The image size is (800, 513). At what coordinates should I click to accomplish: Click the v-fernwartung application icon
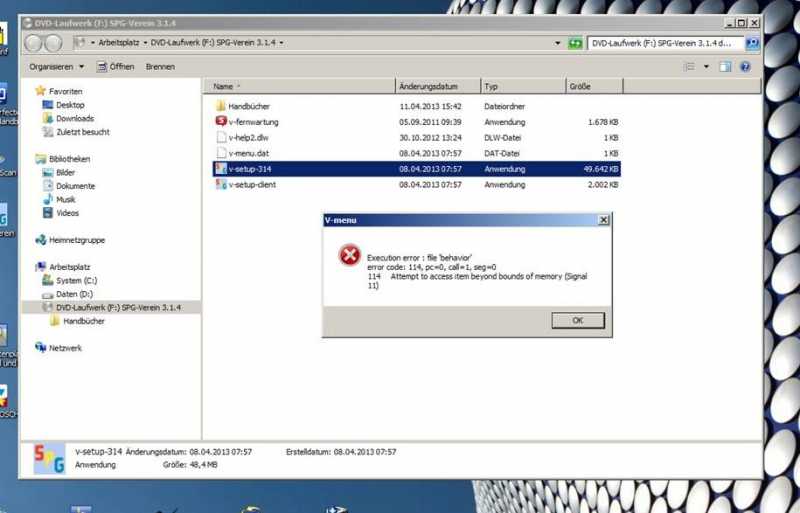(221, 122)
